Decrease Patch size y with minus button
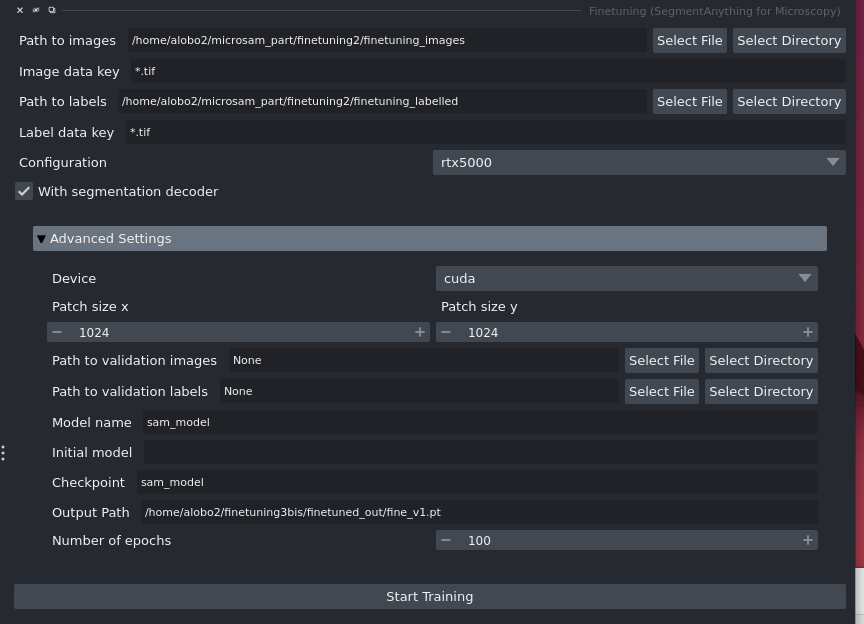Image resolution: width=864 pixels, height=624 pixels. [x=446, y=331]
